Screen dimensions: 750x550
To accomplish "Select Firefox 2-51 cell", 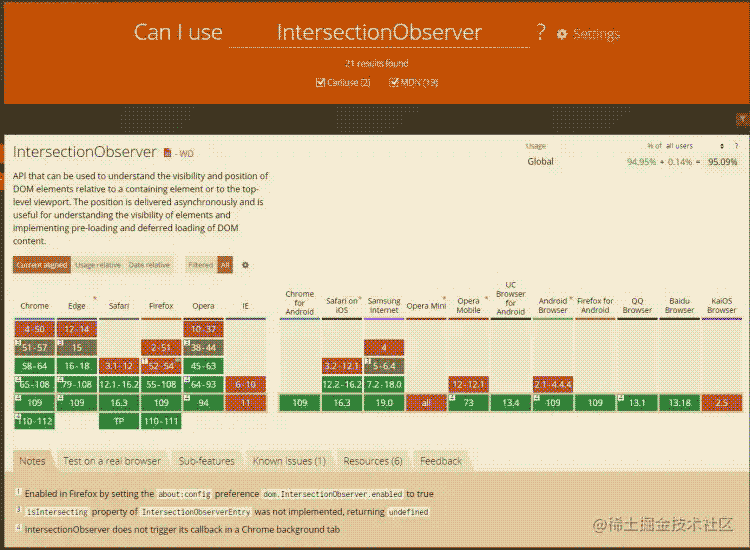I will [x=161, y=348].
